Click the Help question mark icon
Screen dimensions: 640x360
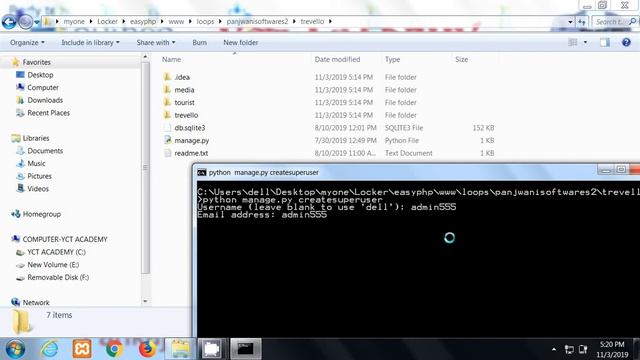click(x=626, y=42)
